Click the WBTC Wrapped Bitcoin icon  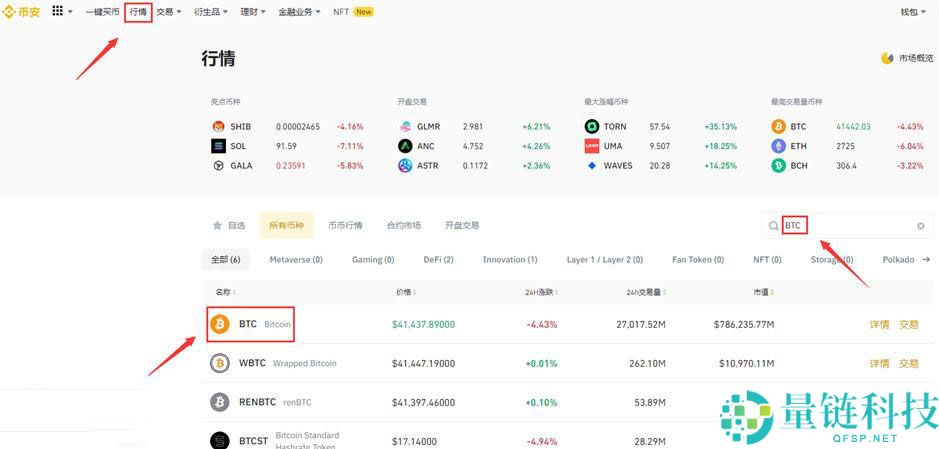click(220, 363)
